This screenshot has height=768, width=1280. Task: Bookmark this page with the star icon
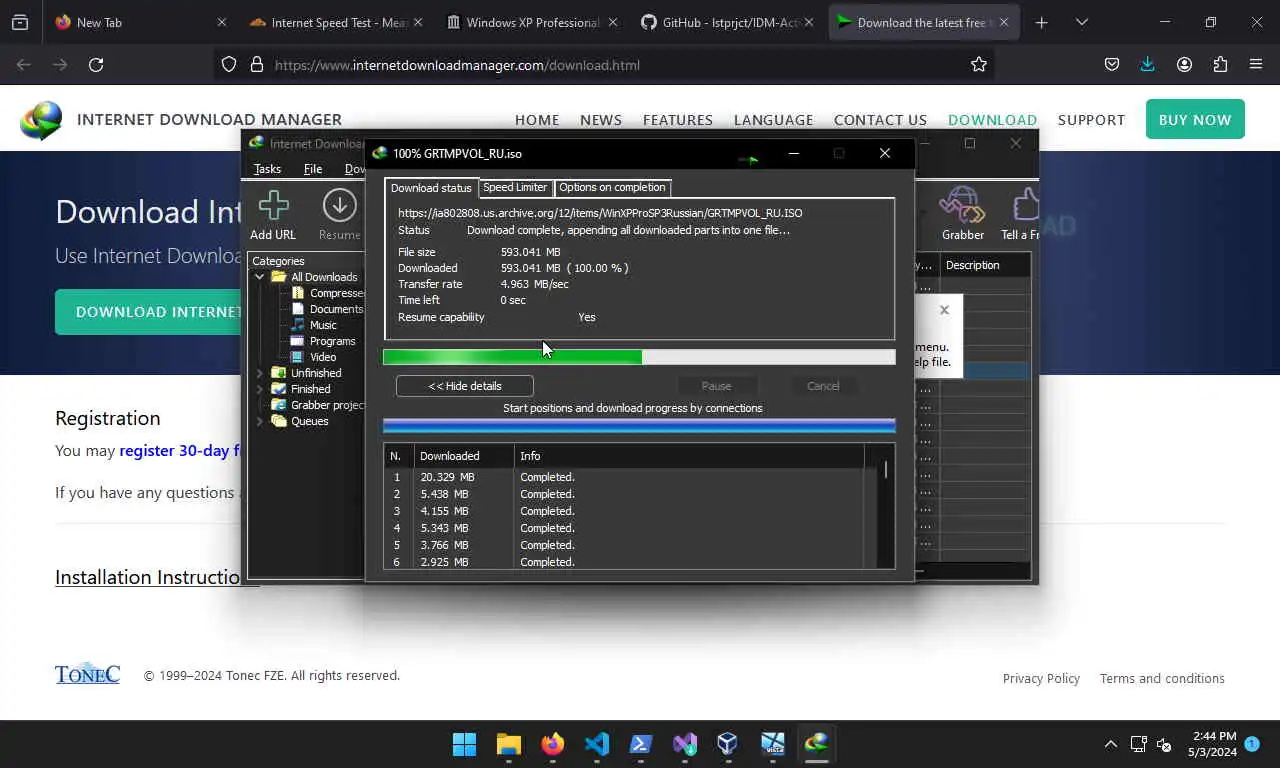[x=979, y=64]
